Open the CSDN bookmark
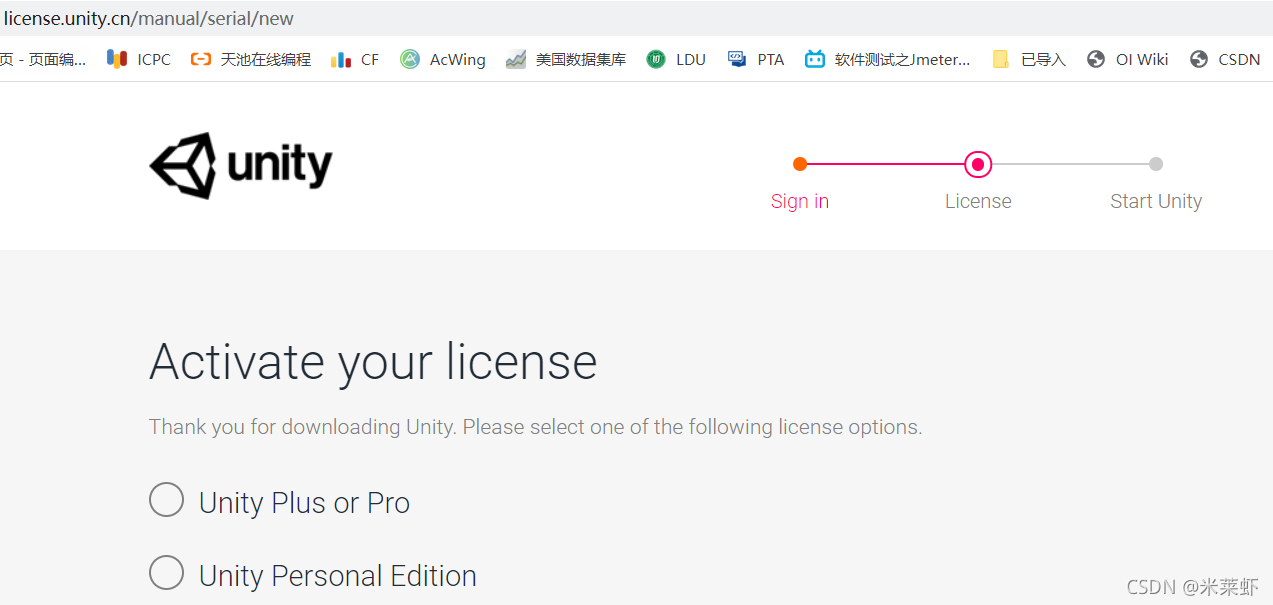Image resolution: width=1273 pixels, height=605 pixels. click(x=1225, y=59)
